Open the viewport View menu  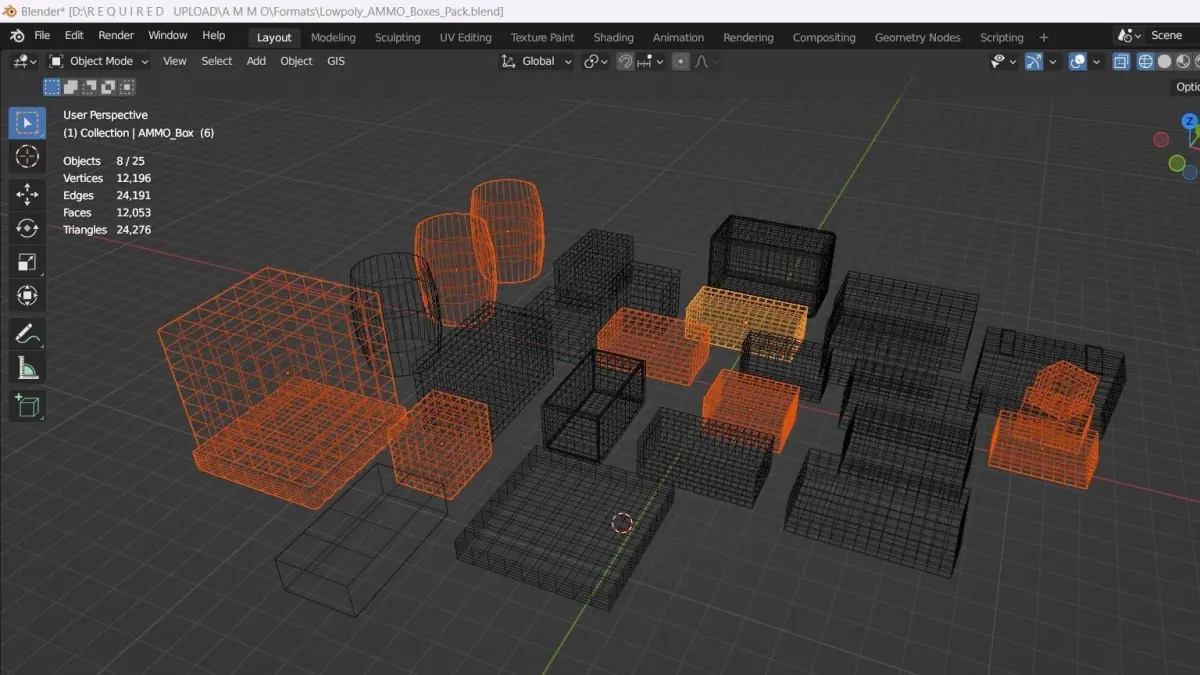175,61
